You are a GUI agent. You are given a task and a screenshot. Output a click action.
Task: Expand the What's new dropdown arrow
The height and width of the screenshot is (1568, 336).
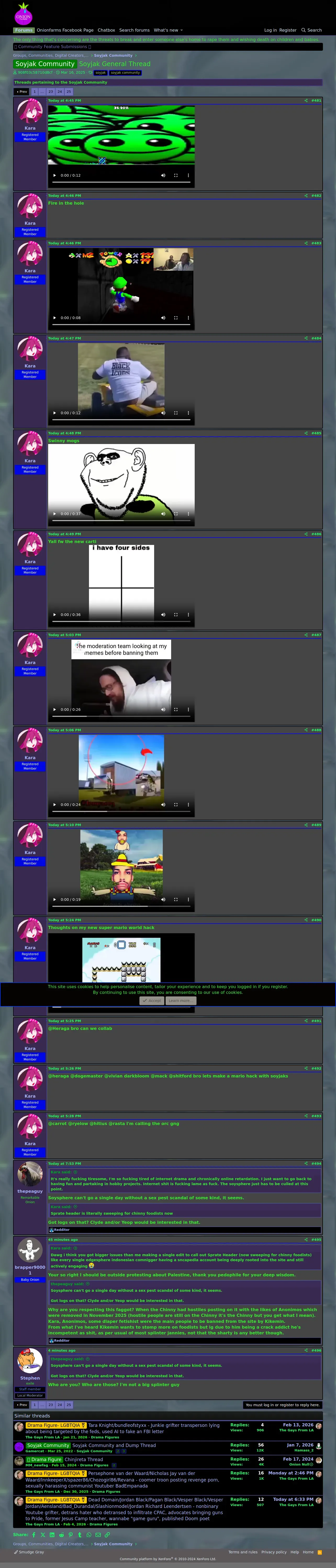click(x=181, y=30)
